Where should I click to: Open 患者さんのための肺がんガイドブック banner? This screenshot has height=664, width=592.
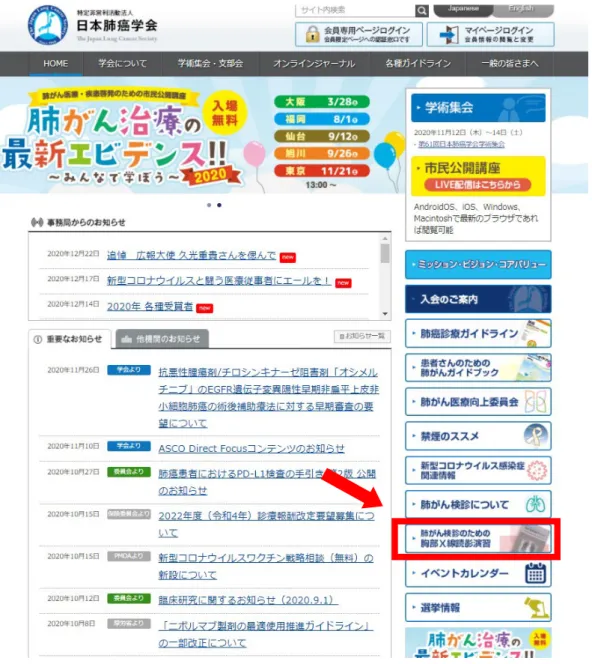[x=478, y=368]
